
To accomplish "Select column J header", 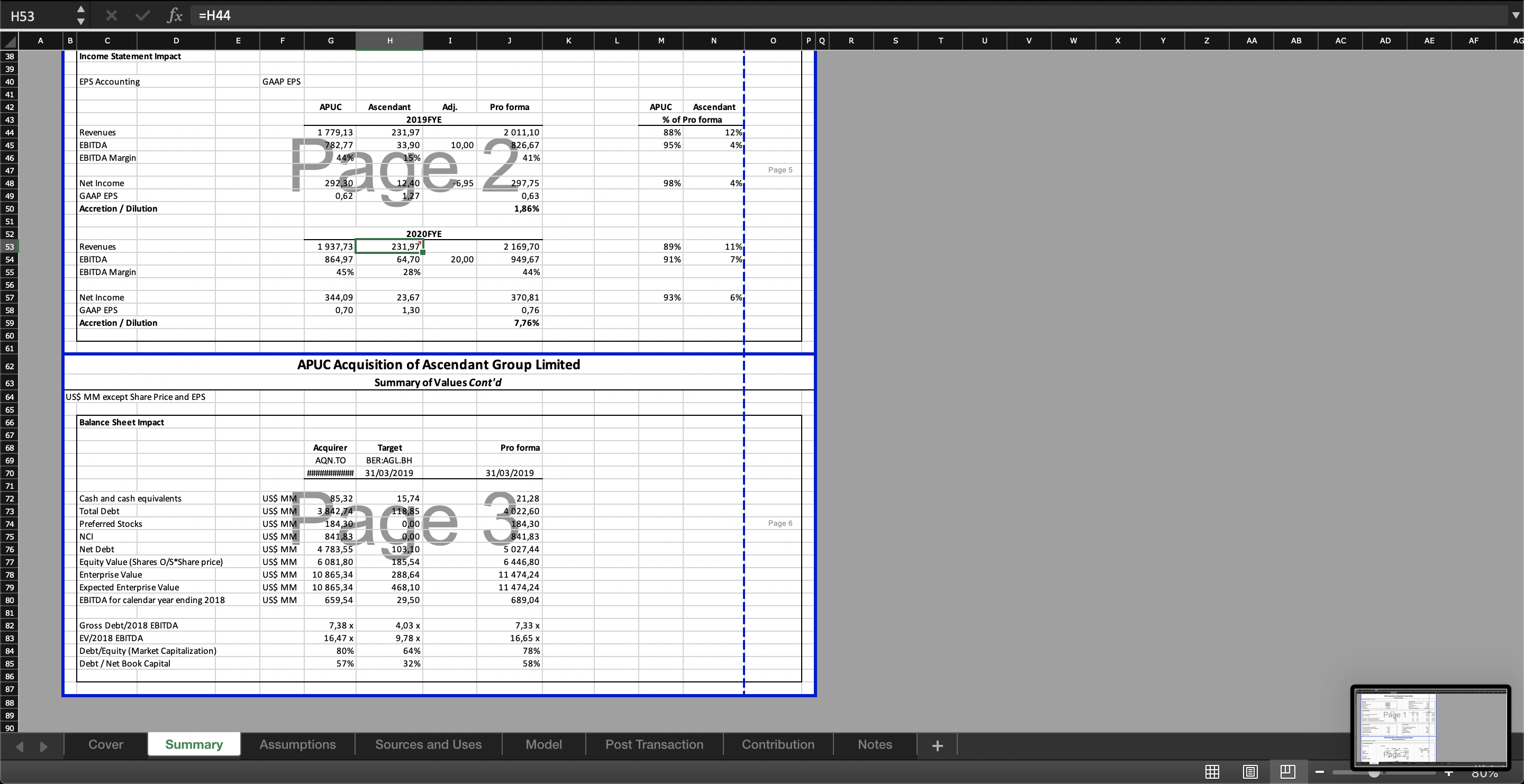I will 510,41.
